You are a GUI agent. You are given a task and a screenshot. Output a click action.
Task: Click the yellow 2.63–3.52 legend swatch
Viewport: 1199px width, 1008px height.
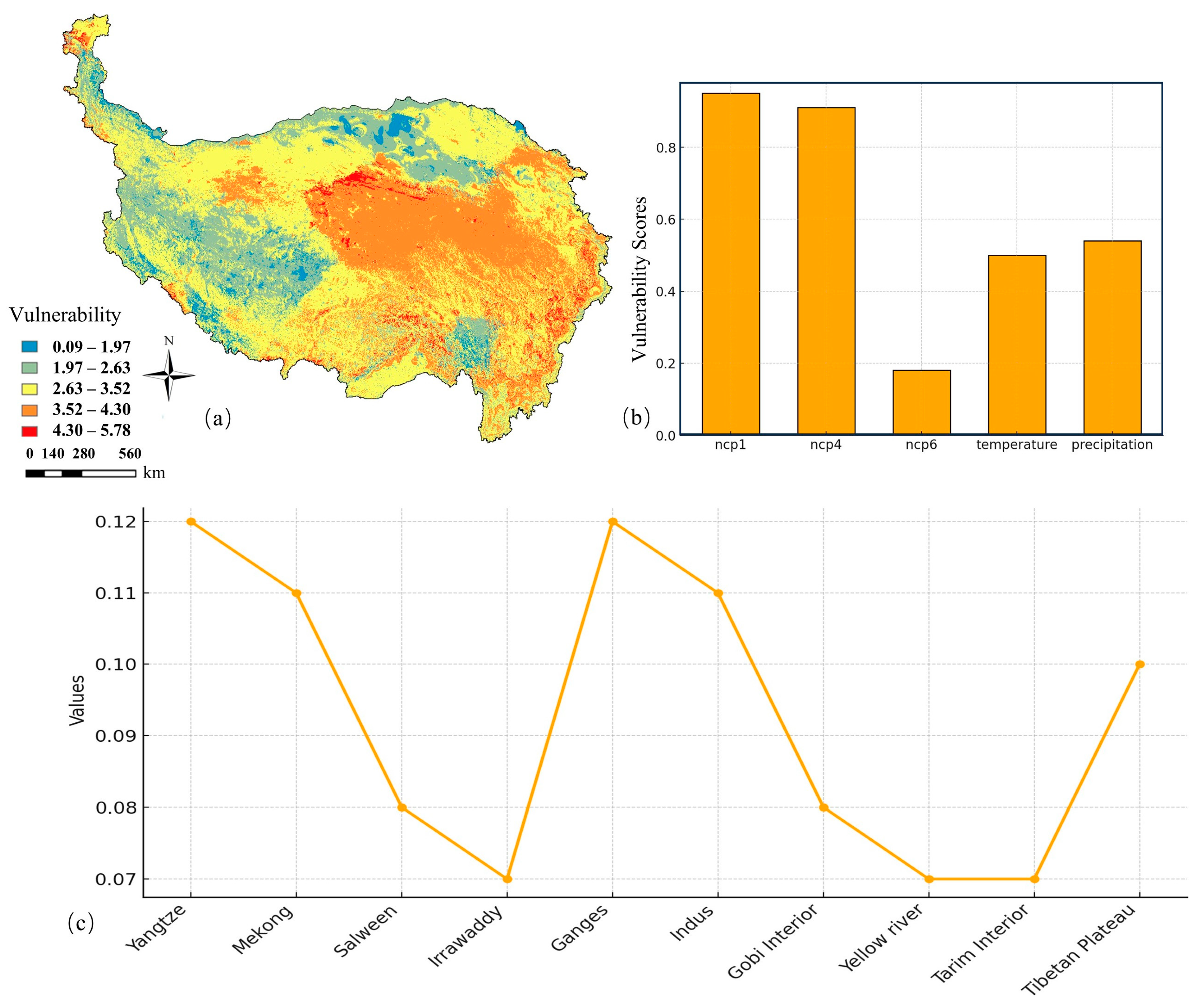click(x=30, y=389)
